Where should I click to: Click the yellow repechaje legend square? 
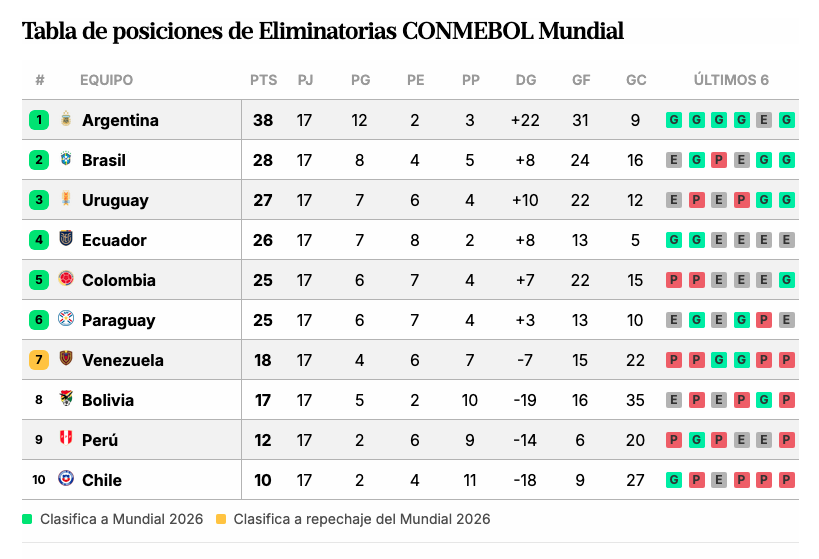coord(221,519)
